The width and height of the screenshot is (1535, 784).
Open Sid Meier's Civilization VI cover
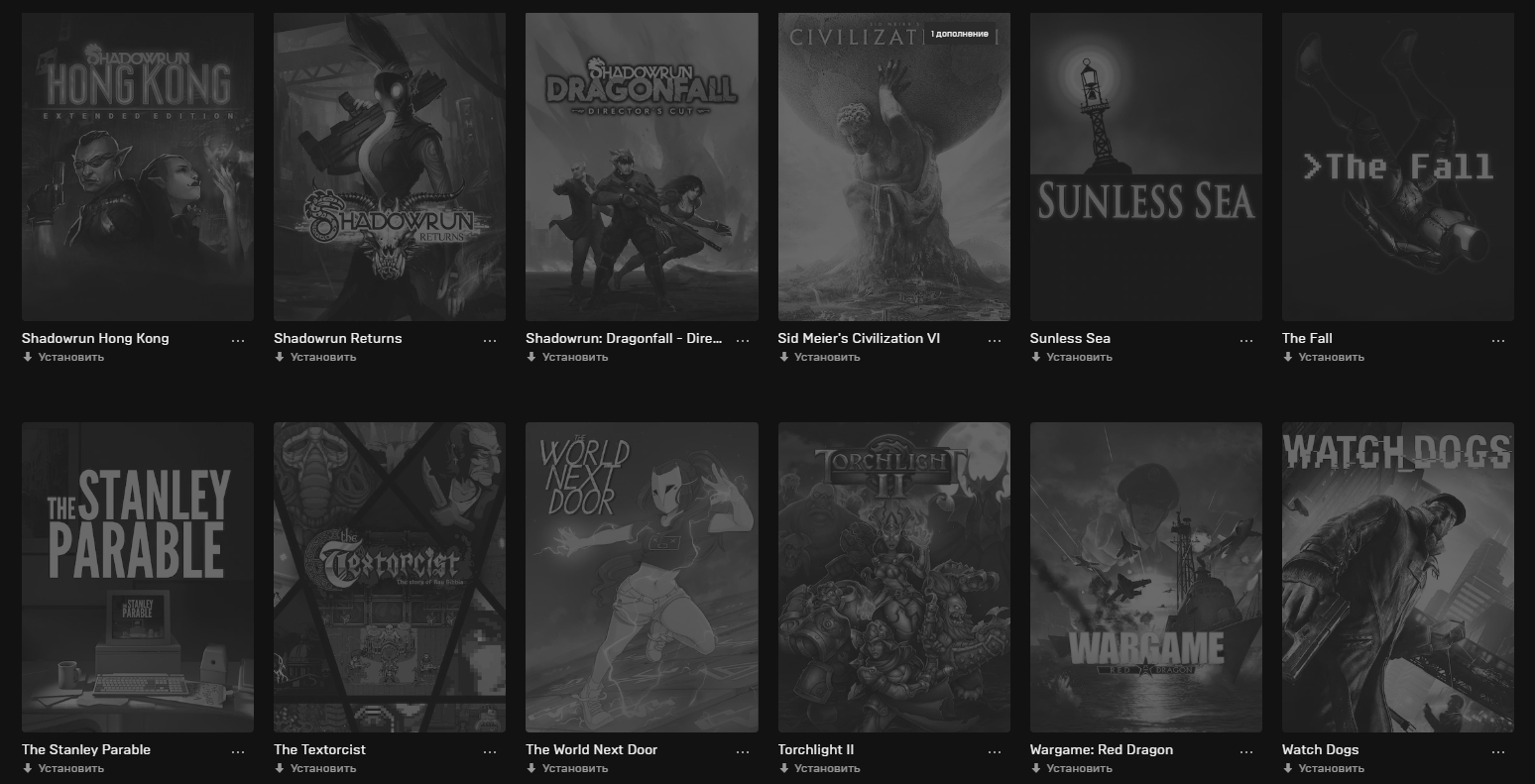[x=894, y=167]
